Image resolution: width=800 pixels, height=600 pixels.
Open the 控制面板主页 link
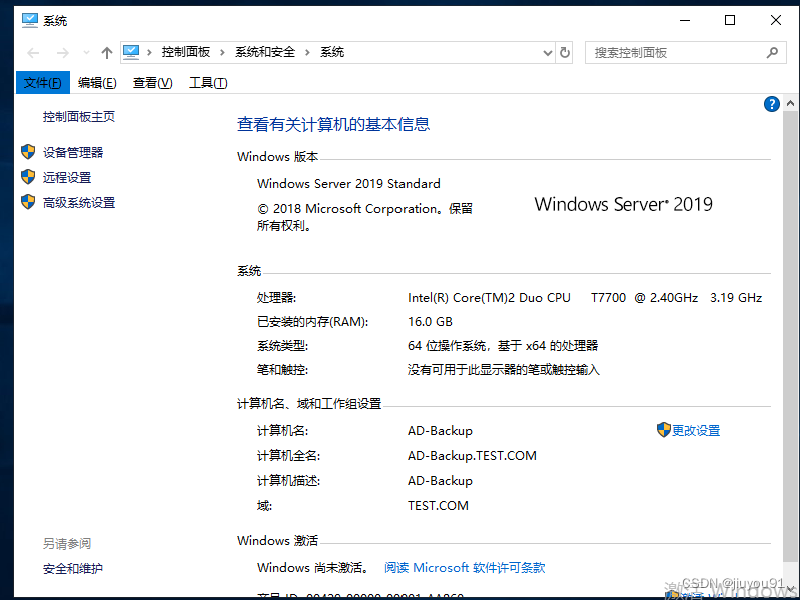tap(79, 117)
